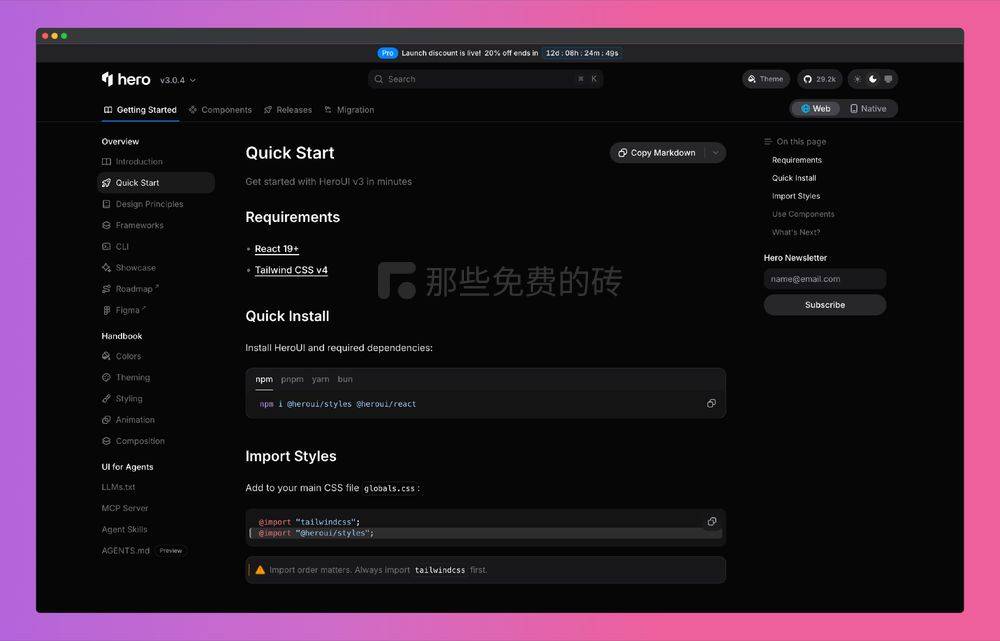This screenshot has width=1000, height=641.
Task: Click the Quick Install heading
Action: click(287, 316)
